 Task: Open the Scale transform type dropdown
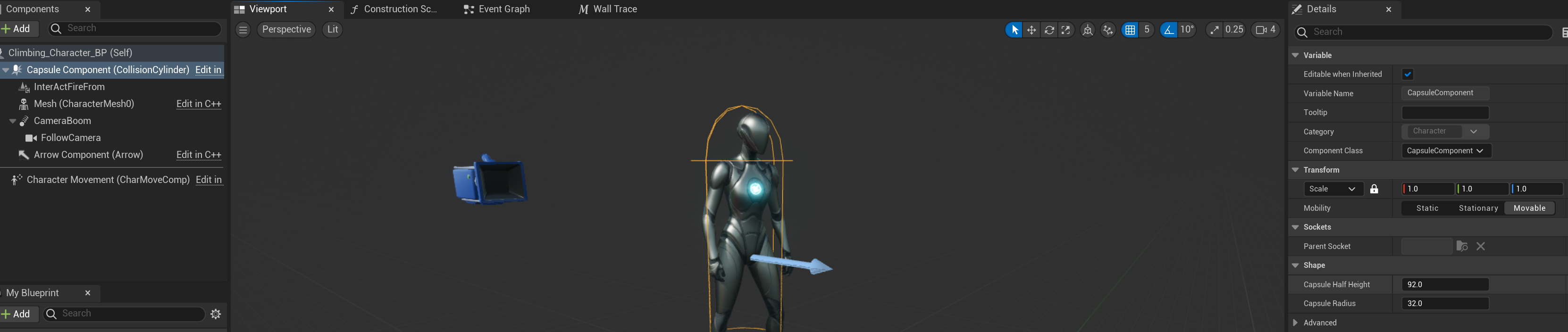click(x=1333, y=189)
